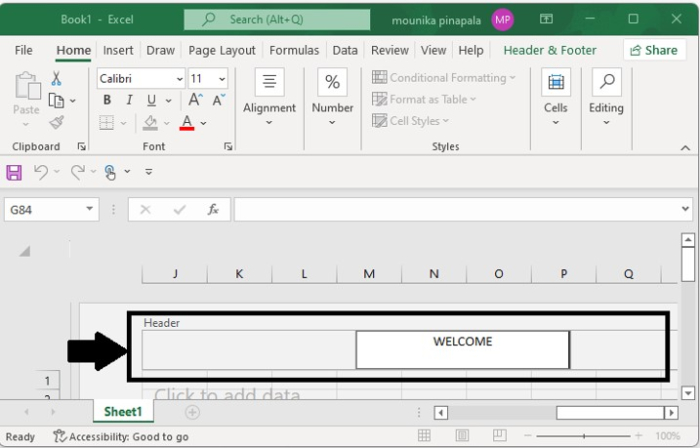This screenshot has height=448, width=700.
Task: Click the Undo arrow icon
Action: click(x=41, y=172)
